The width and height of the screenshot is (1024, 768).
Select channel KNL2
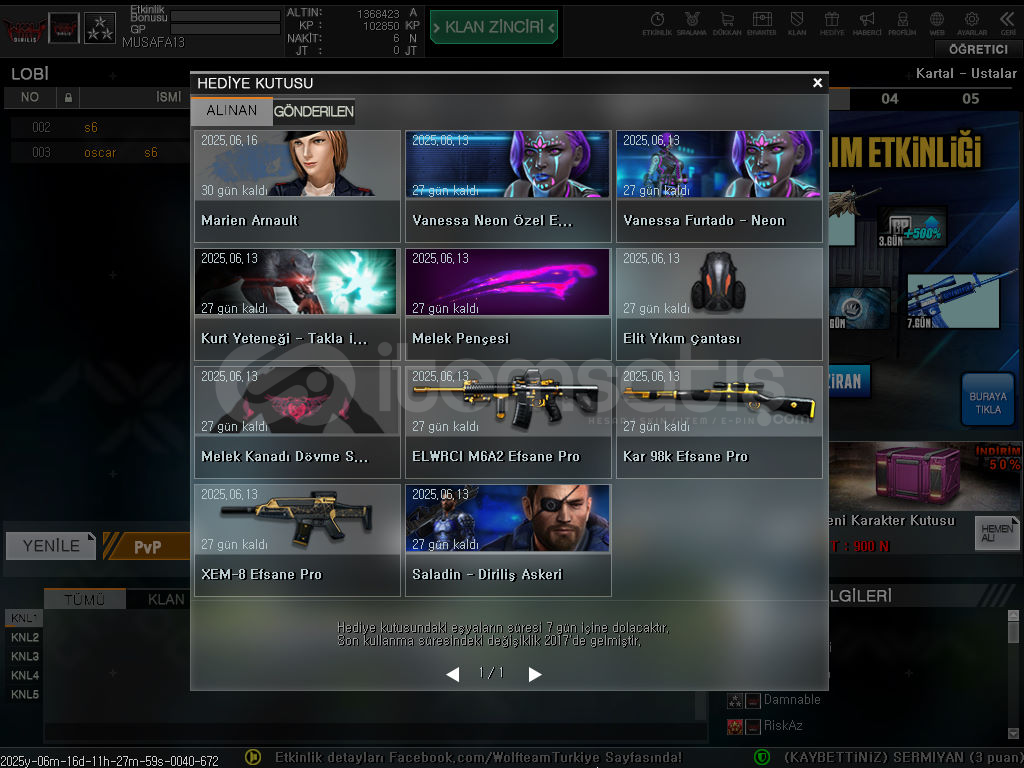[x=24, y=637]
